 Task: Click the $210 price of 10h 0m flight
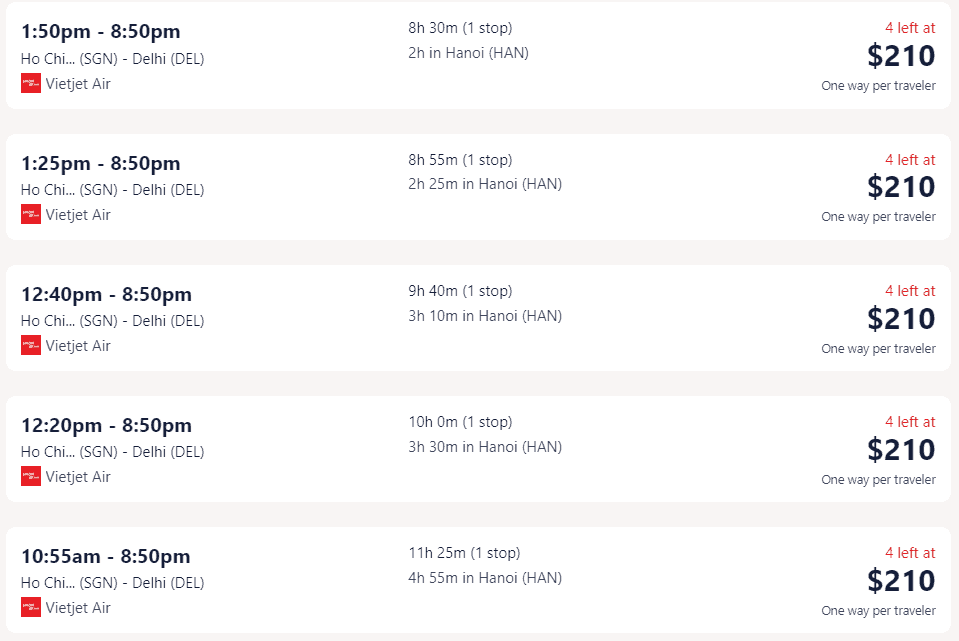point(902,450)
